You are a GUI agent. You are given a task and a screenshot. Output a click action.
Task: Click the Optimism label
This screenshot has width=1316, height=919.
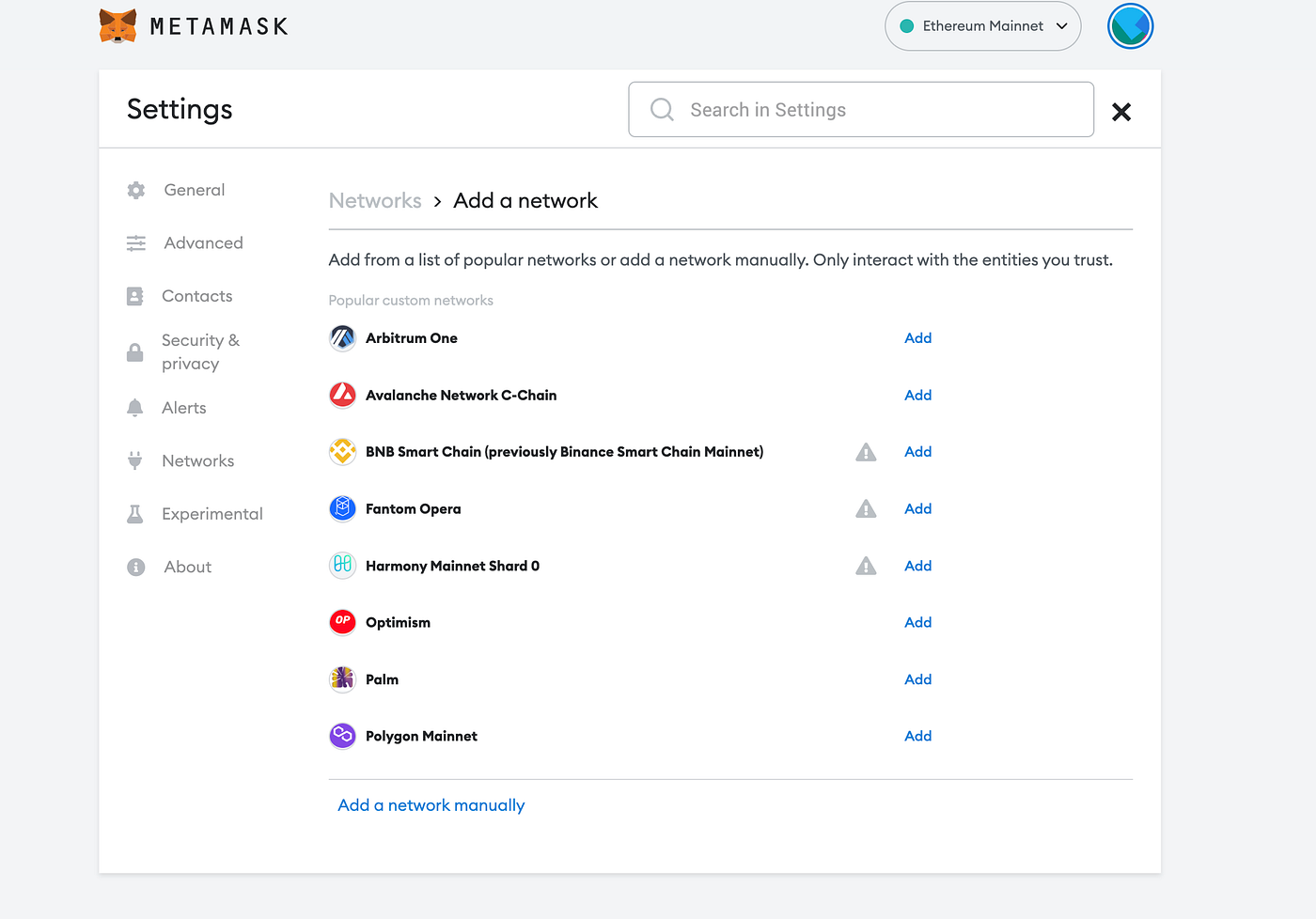(x=398, y=622)
